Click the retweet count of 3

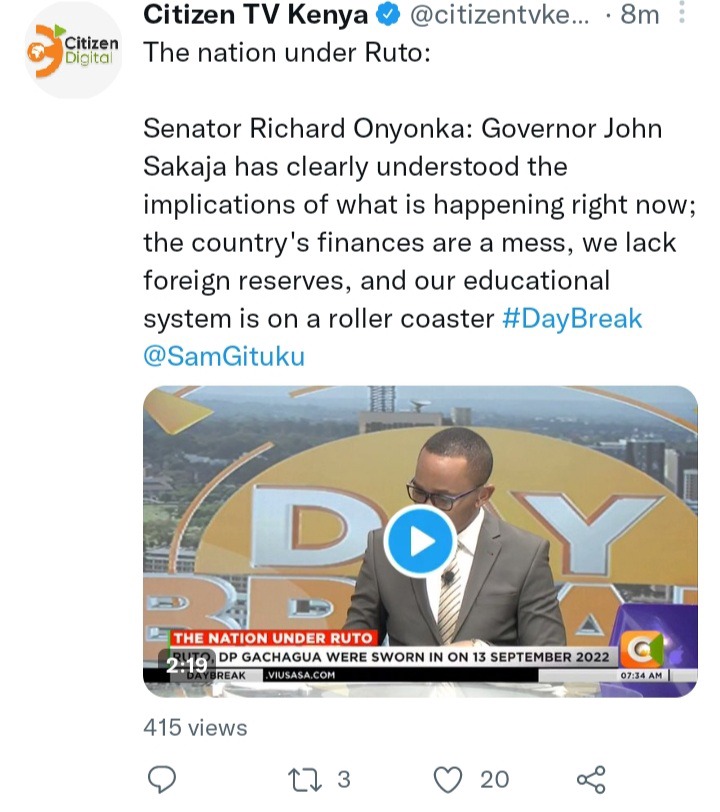click(x=344, y=779)
